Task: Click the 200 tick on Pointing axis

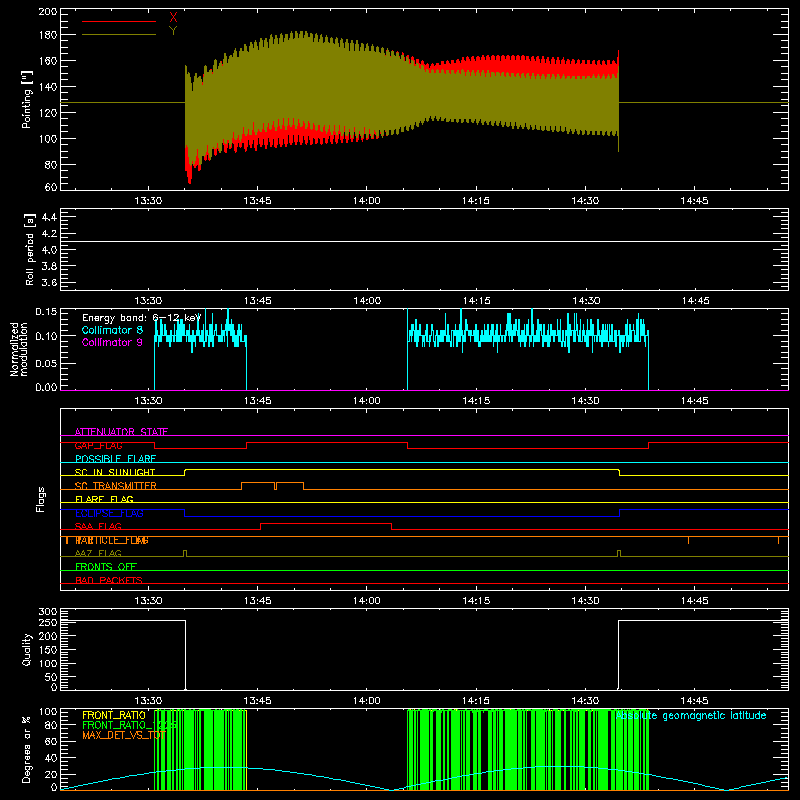Action: click(48, 11)
